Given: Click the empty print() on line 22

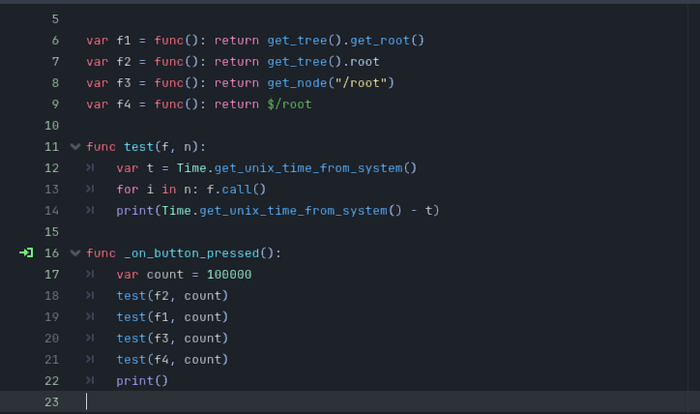Looking at the screenshot, I should (x=142, y=381).
